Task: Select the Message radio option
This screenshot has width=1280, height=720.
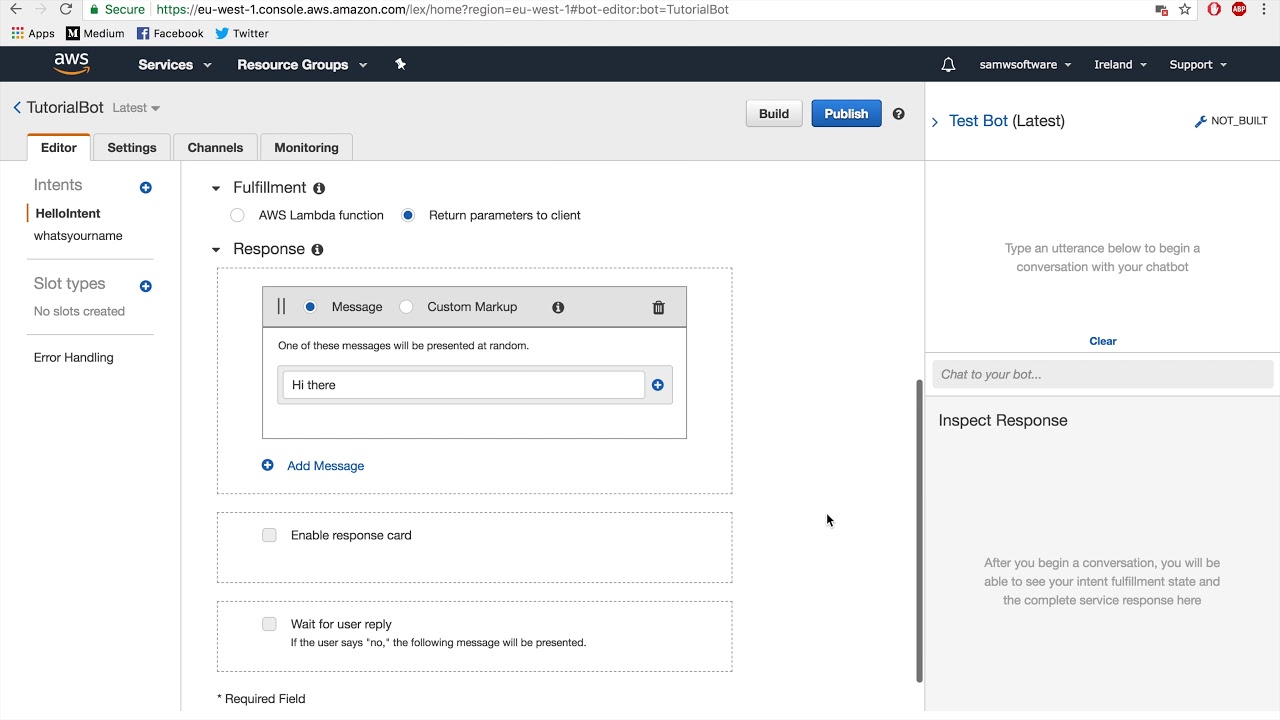Action: pyautogui.click(x=310, y=307)
